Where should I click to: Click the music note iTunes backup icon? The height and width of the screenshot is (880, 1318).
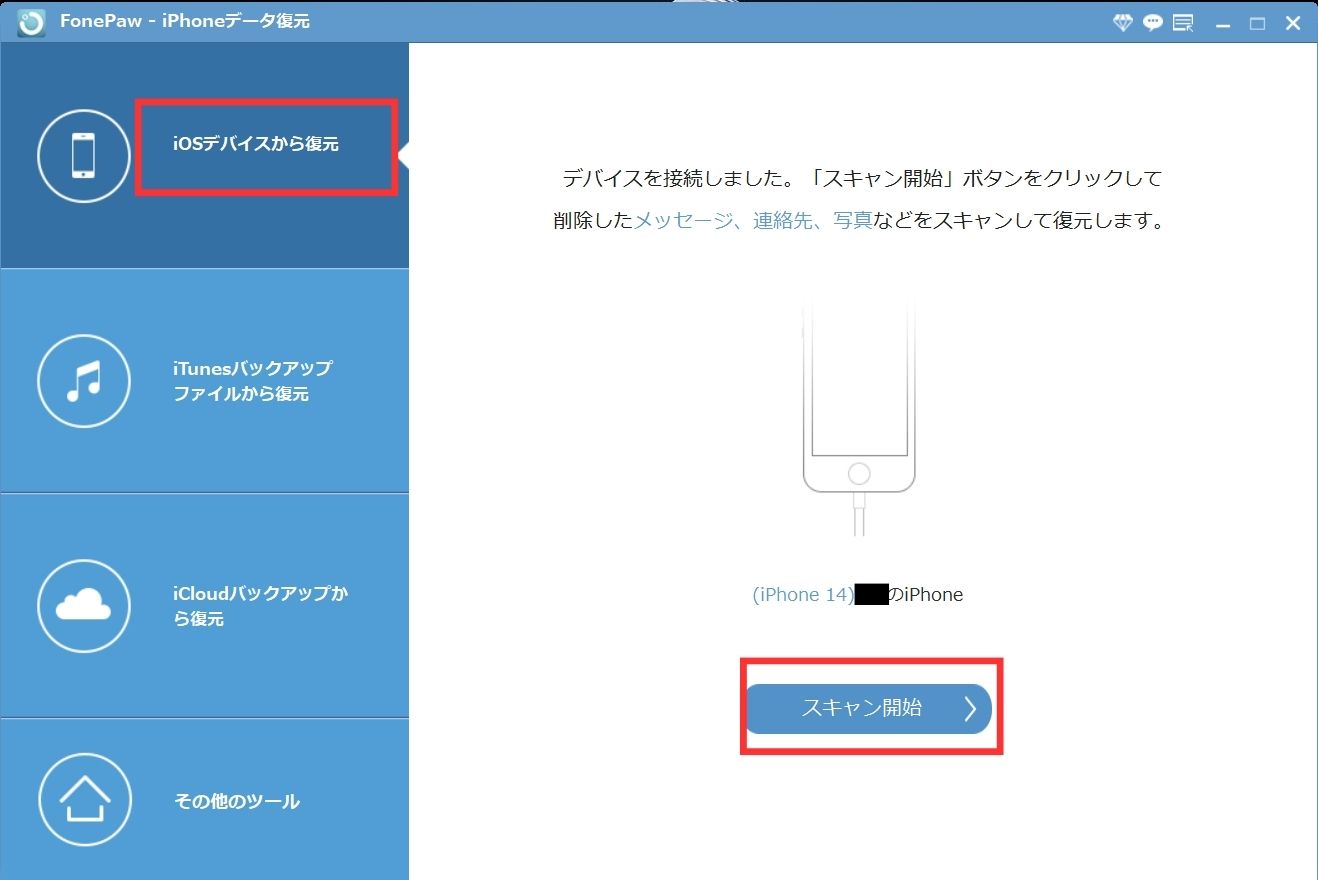tap(84, 381)
